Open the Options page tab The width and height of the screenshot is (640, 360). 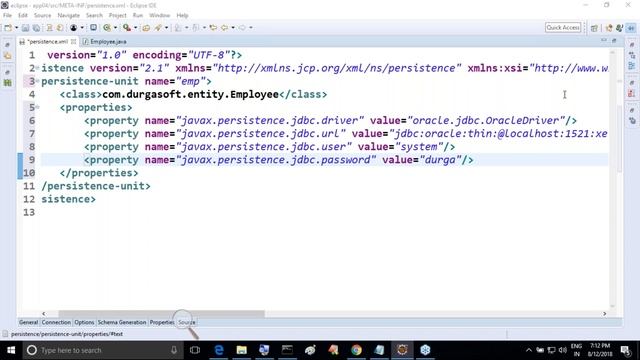point(84,322)
